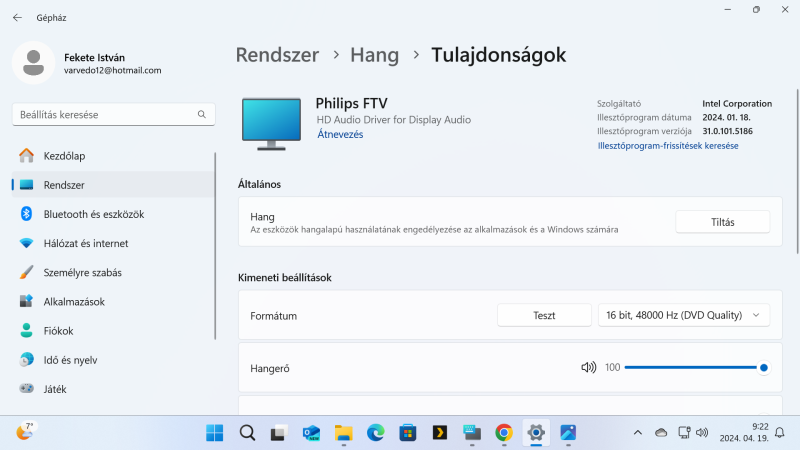
Task: Open Személyre szabás settings
Action: pyautogui.click(x=113, y=272)
